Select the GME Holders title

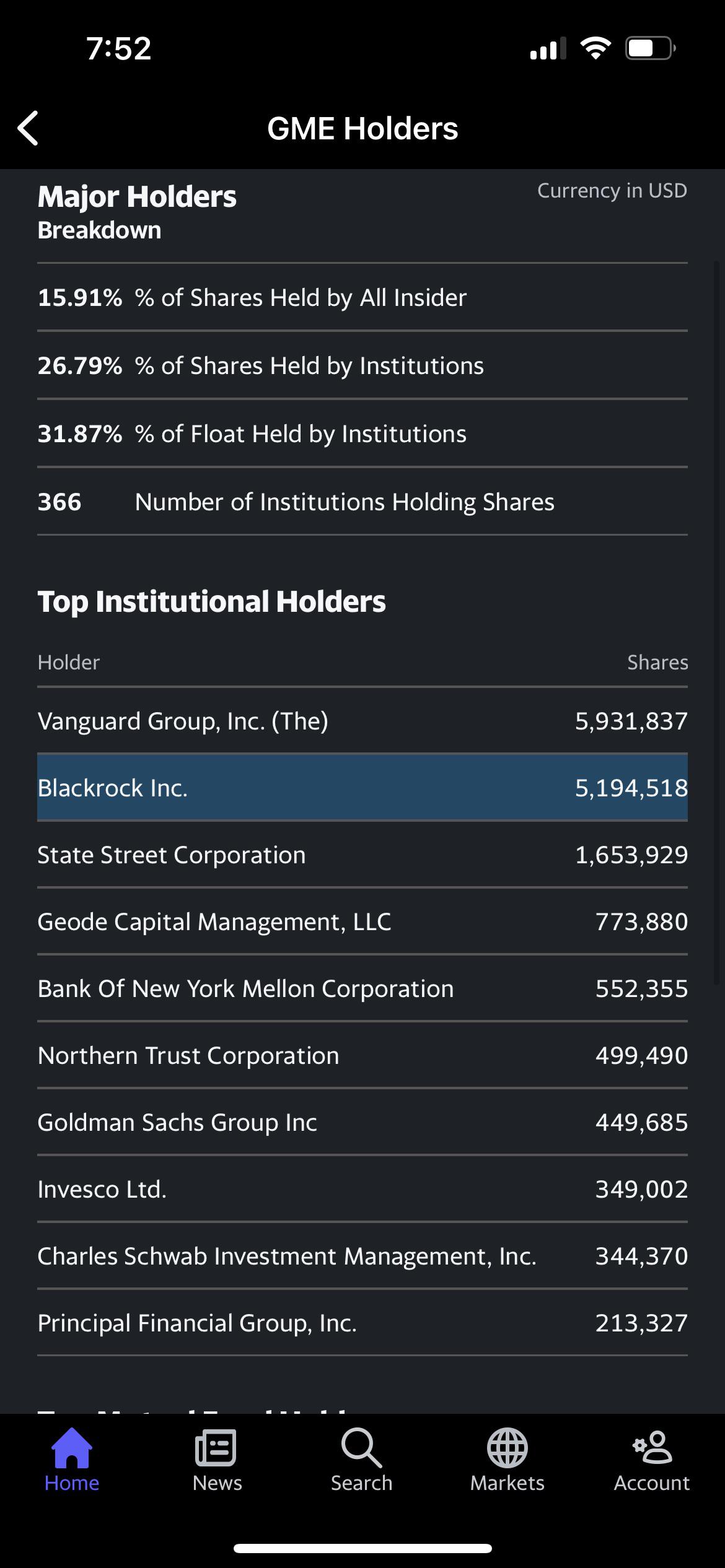click(x=362, y=128)
